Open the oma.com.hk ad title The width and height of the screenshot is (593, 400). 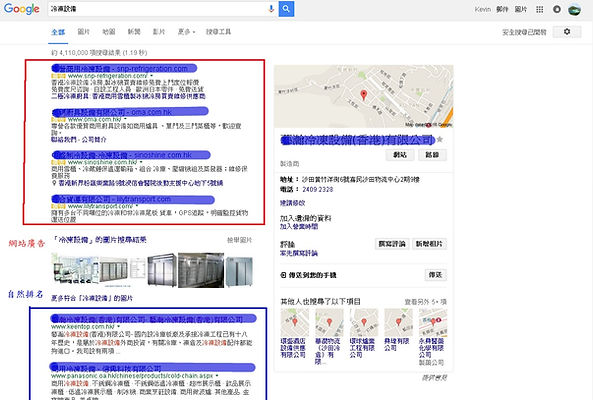[x=130, y=112]
